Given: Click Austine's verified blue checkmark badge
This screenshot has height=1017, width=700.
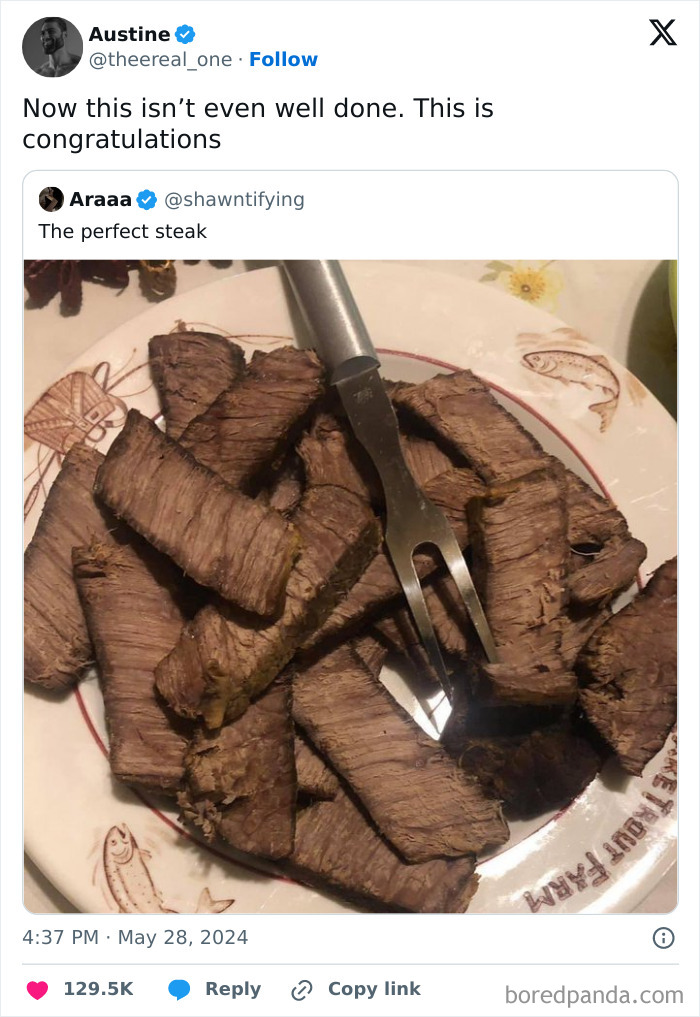Looking at the screenshot, I should [185, 33].
